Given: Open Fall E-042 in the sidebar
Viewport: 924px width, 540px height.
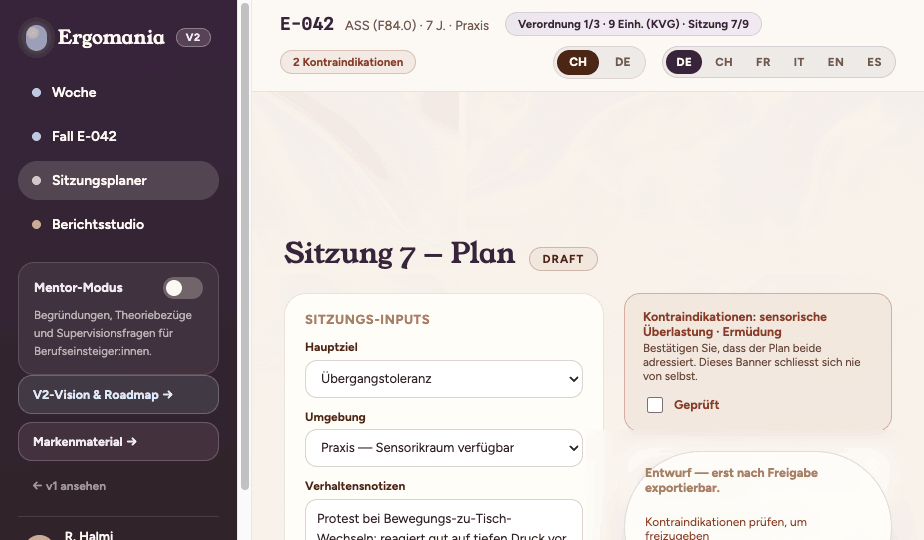Looking at the screenshot, I should [x=118, y=136].
